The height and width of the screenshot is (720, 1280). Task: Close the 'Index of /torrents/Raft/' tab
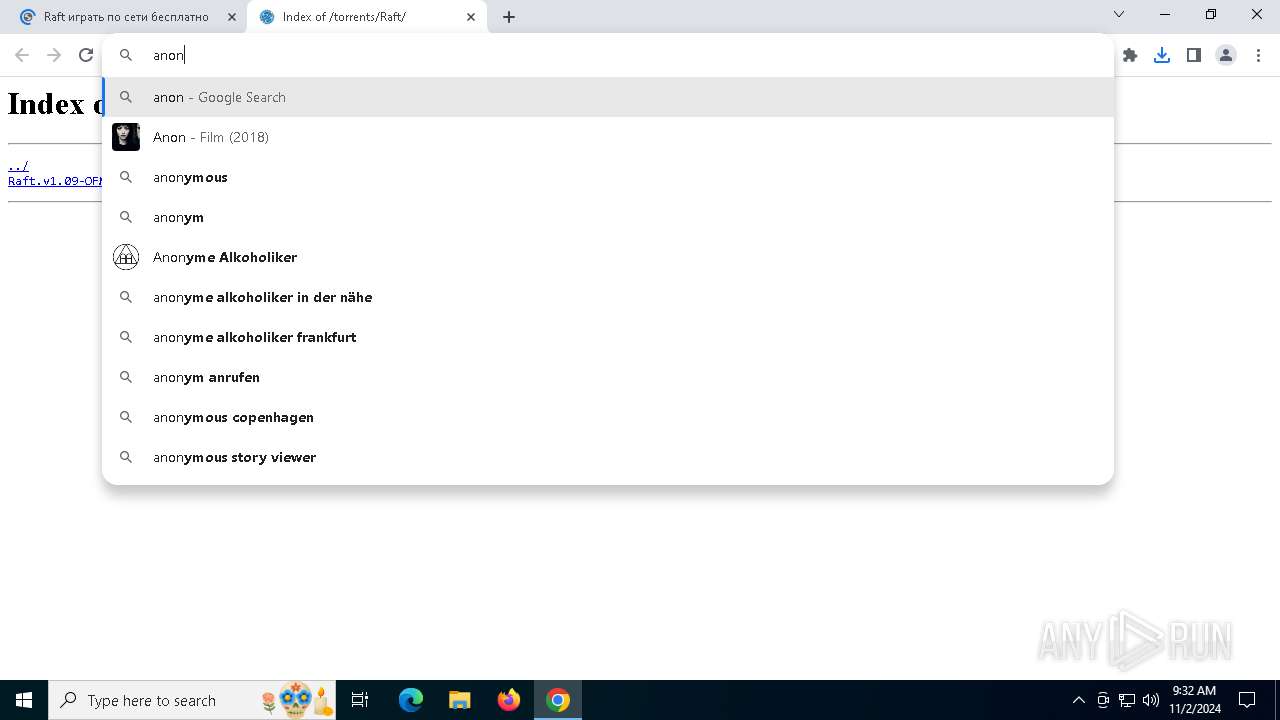(471, 17)
